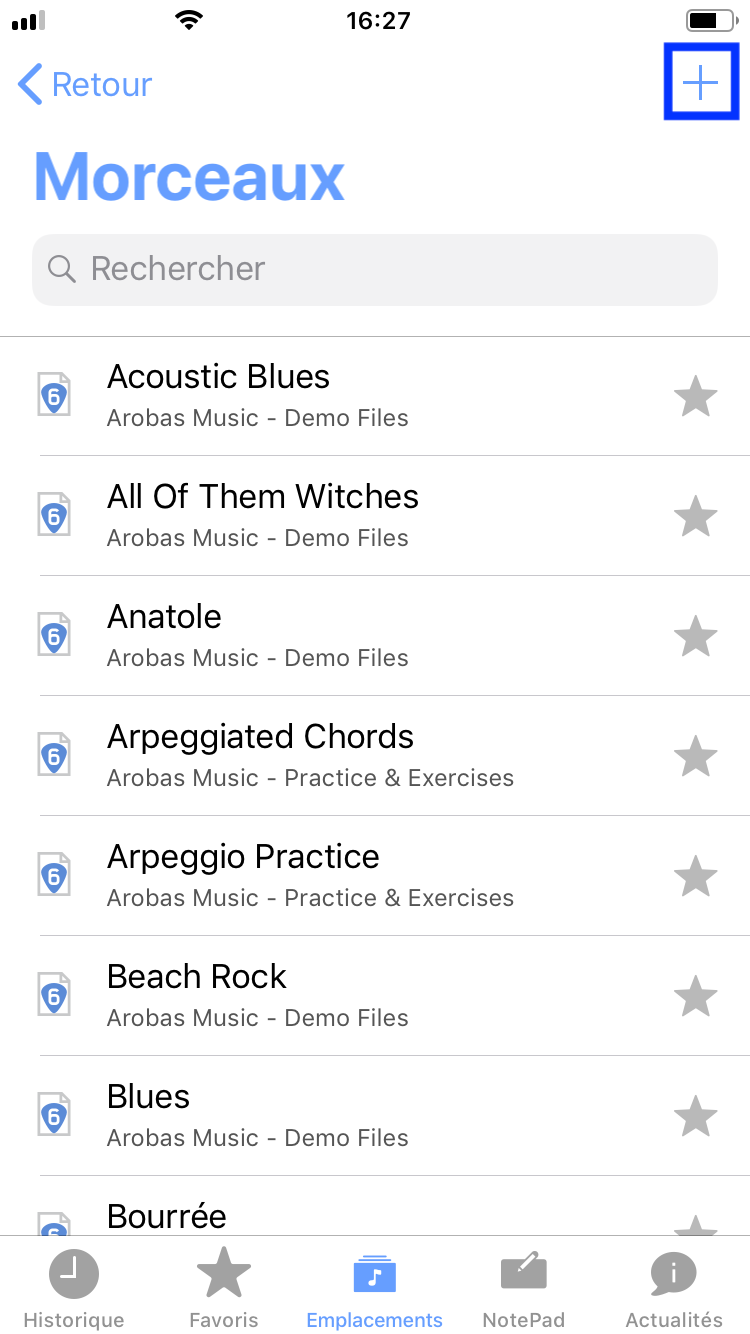Open Arpeggio Practice song
Viewport: 750px width, 1334px height.
point(375,876)
